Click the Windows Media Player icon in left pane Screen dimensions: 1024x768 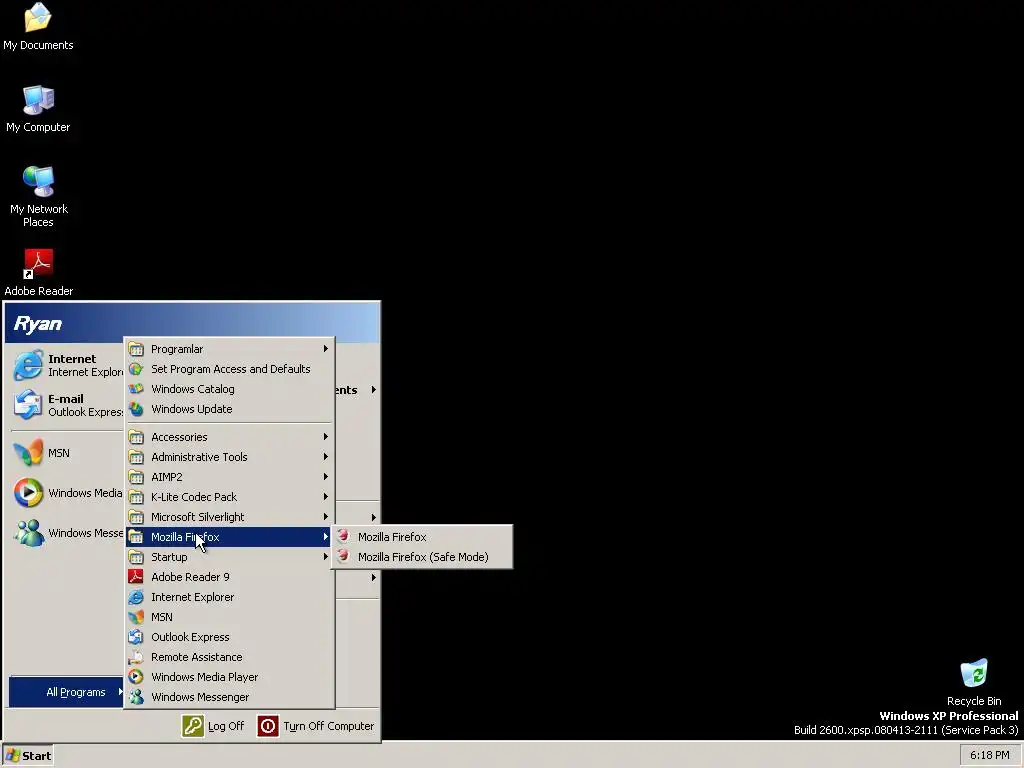[28, 493]
